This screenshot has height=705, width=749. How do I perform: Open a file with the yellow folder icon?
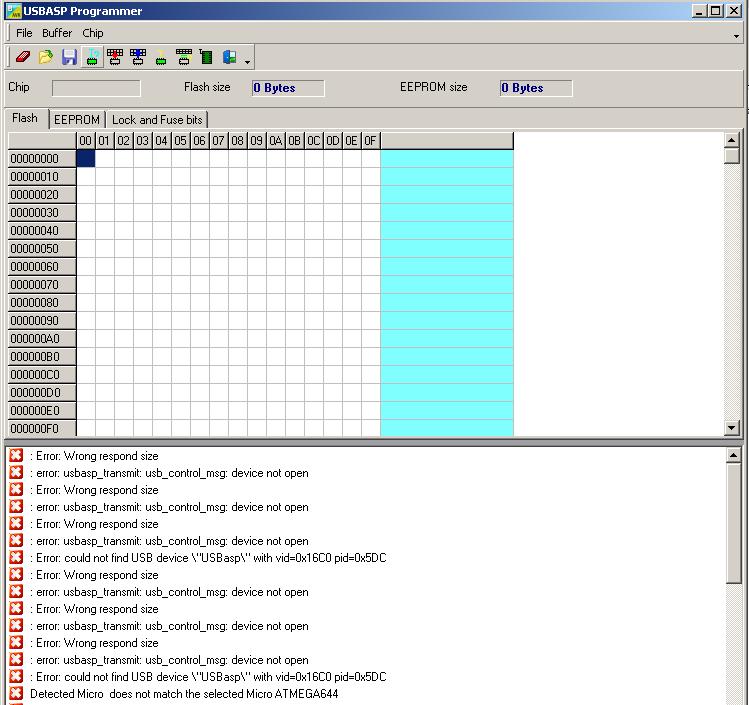(x=46, y=57)
